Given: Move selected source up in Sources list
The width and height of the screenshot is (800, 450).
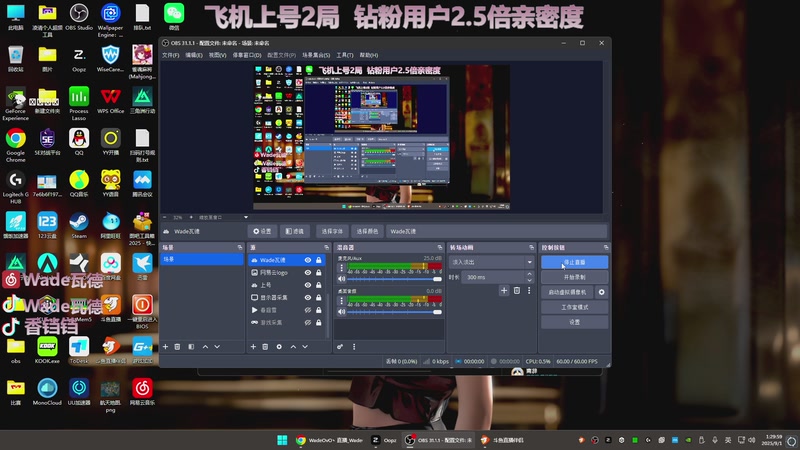Looking at the screenshot, I should click(x=293, y=347).
